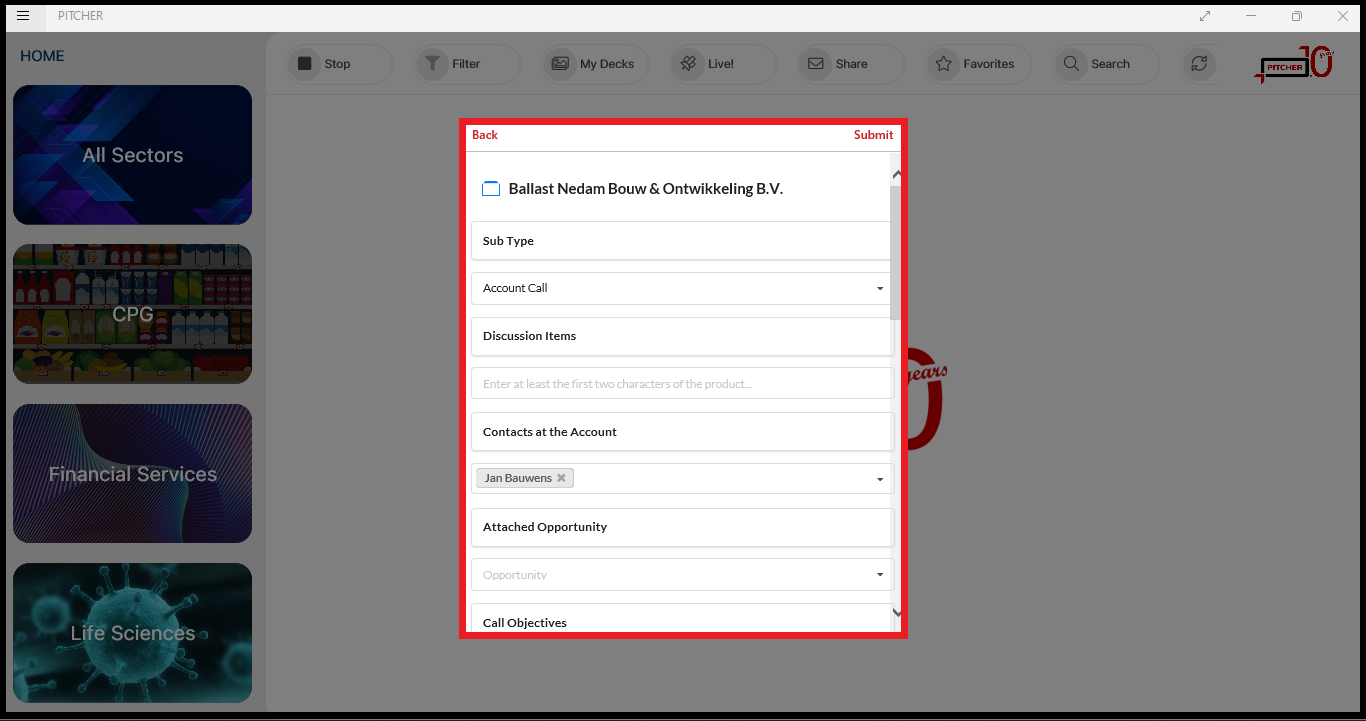Focus the Discussion Items product field

pyautogui.click(x=682, y=384)
